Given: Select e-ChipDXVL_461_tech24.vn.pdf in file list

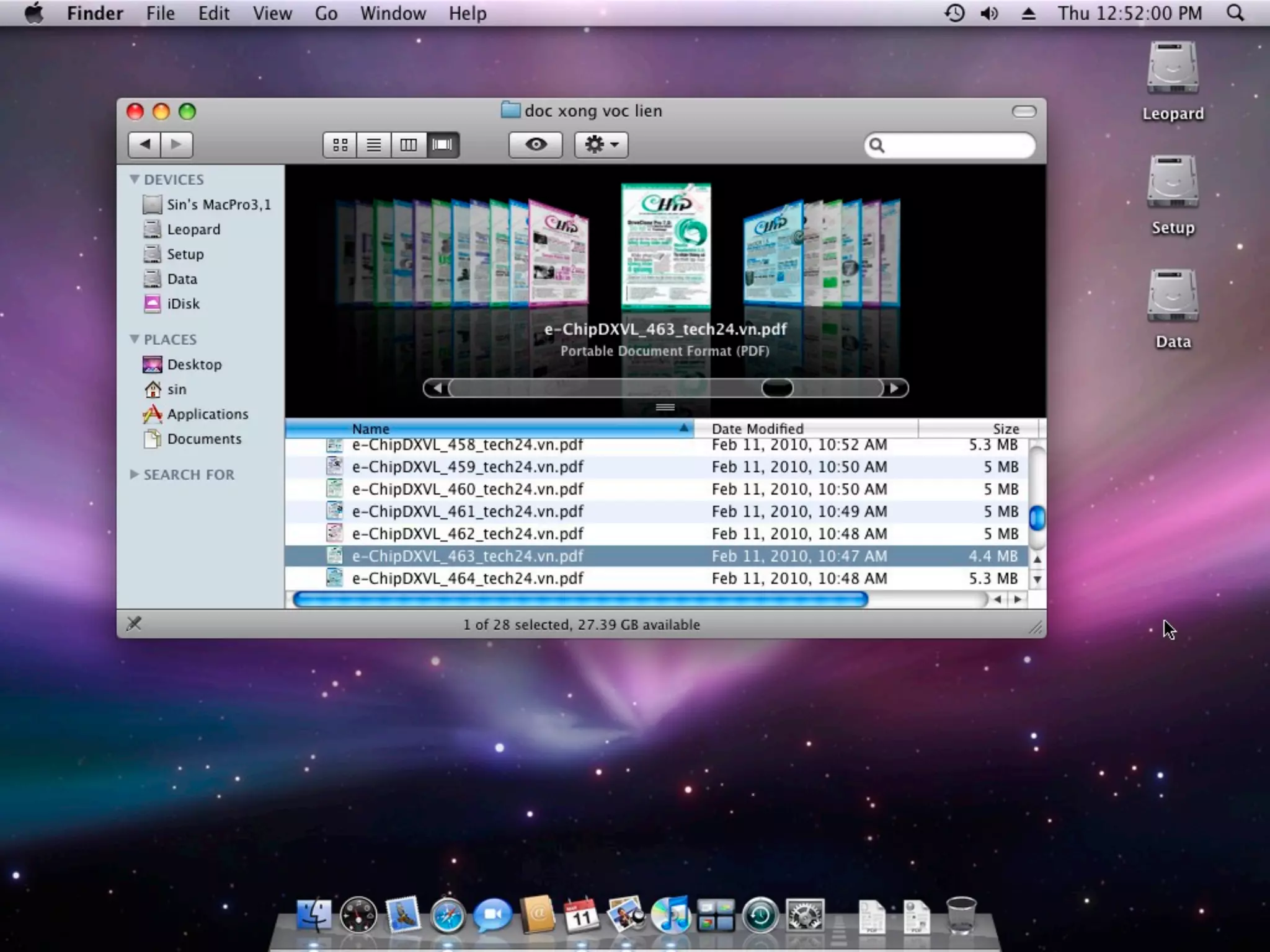Looking at the screenshot, I should [x=467, y=511].
